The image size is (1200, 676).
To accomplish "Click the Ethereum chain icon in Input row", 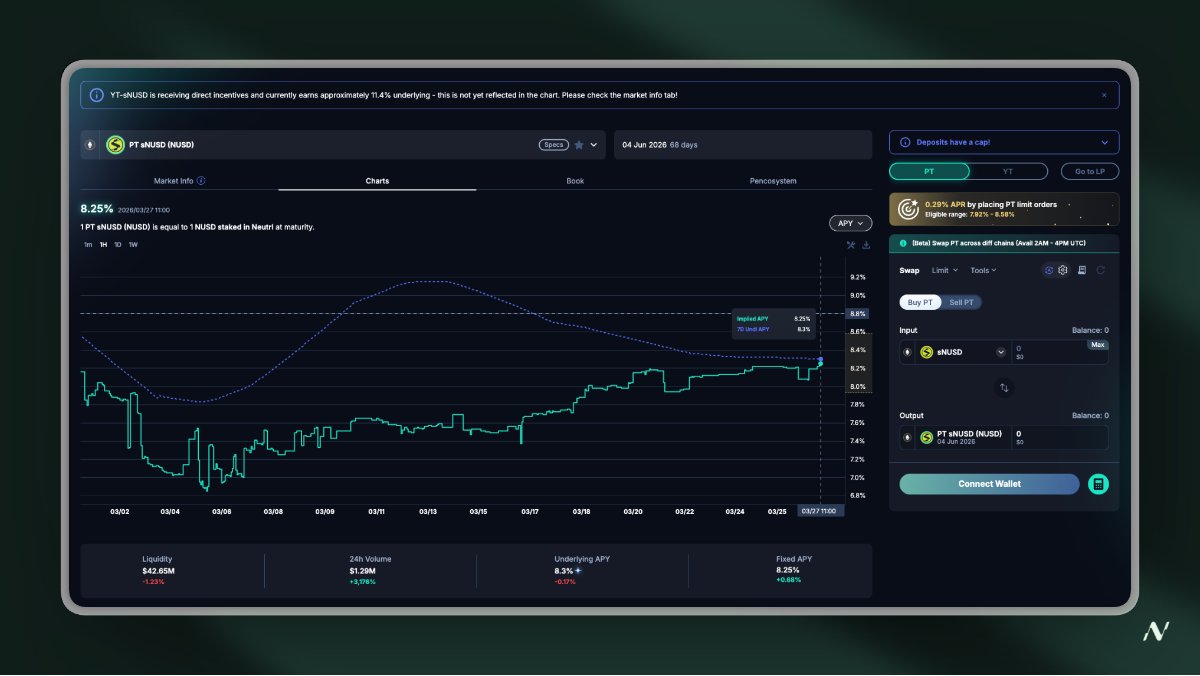I will pyautogui.click(x=908, y=352).
